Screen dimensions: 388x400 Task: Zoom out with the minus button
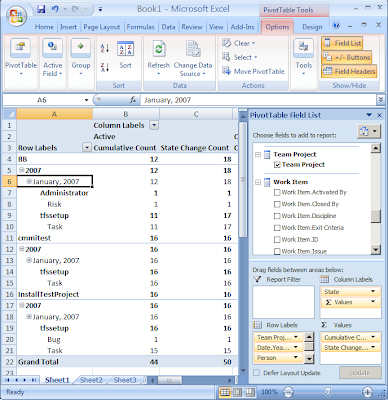point(288,392)
